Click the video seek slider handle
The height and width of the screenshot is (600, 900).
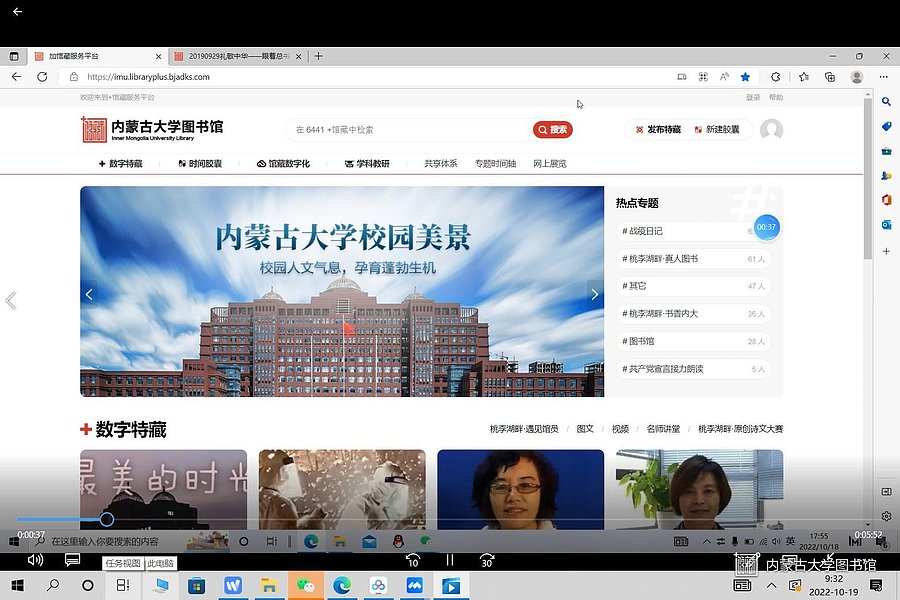[x=107, y=520]
